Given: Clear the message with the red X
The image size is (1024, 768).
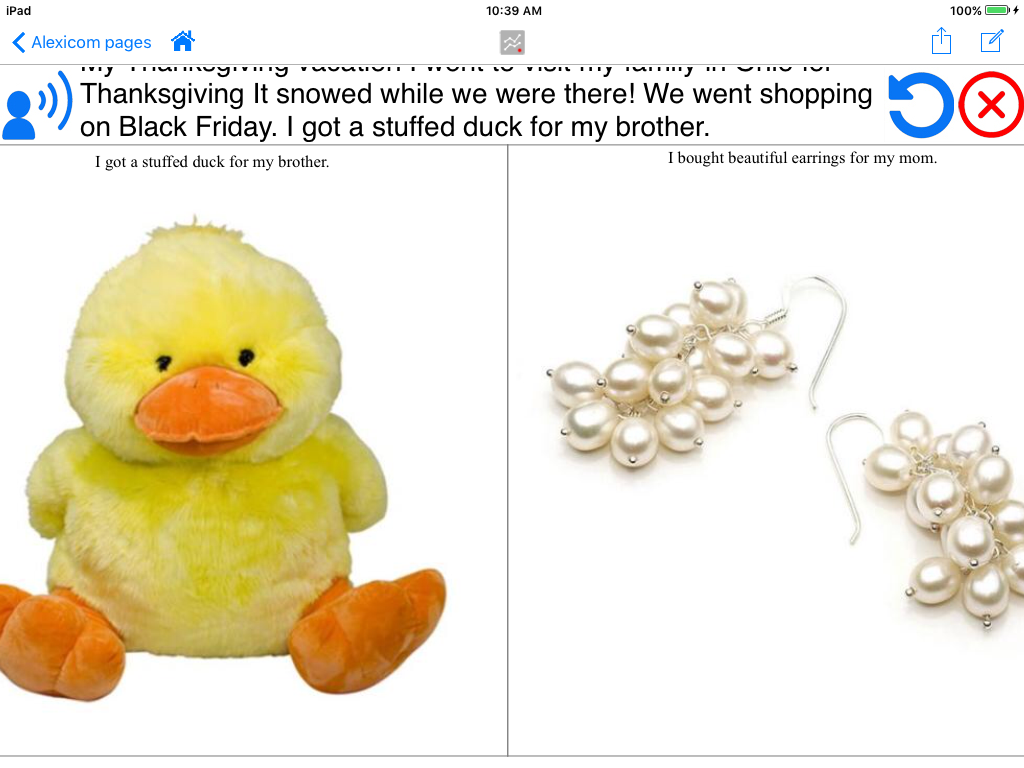Looking at the screenshot, I should coord(991,104).
